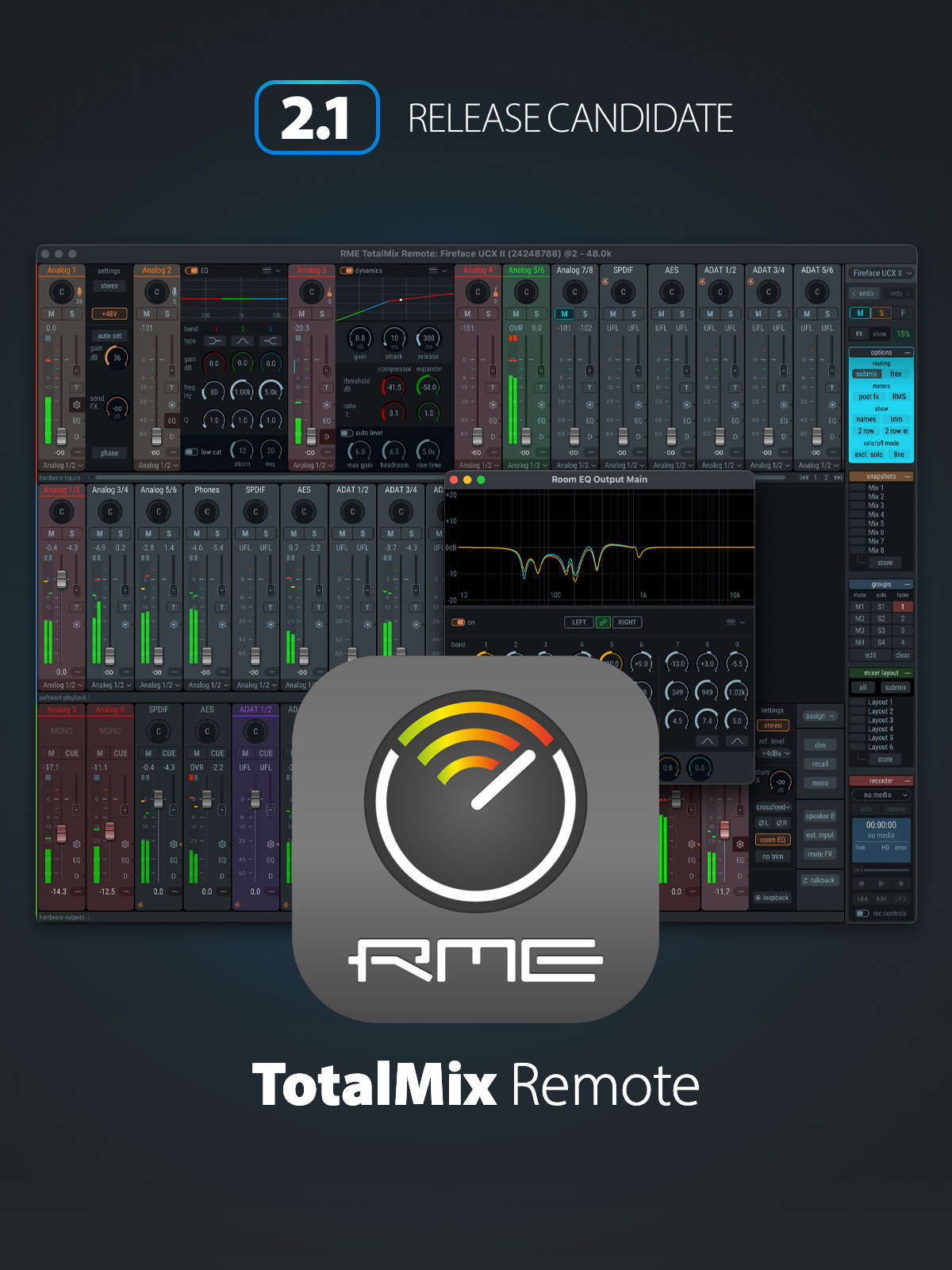Jump to last channel page arrow above snapshots

(x=838, y=478)
